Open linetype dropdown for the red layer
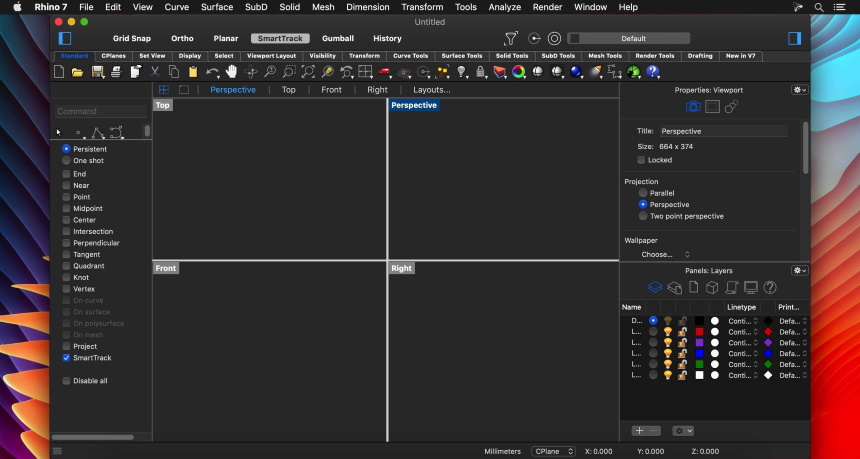This screenshot has height=459, width=860. point(743,332)
